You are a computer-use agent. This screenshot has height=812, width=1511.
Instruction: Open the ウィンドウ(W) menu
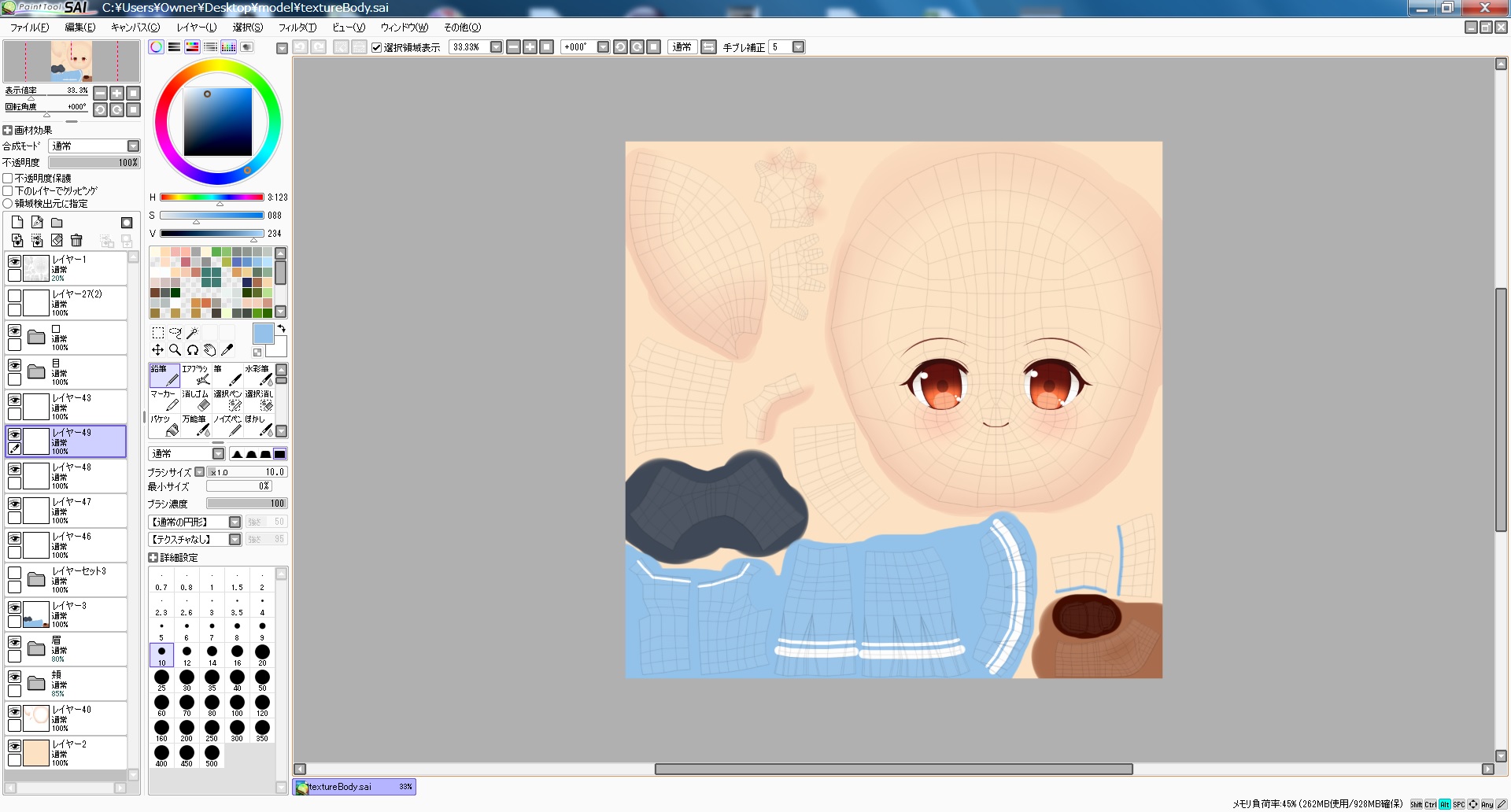tap(405, 28)
